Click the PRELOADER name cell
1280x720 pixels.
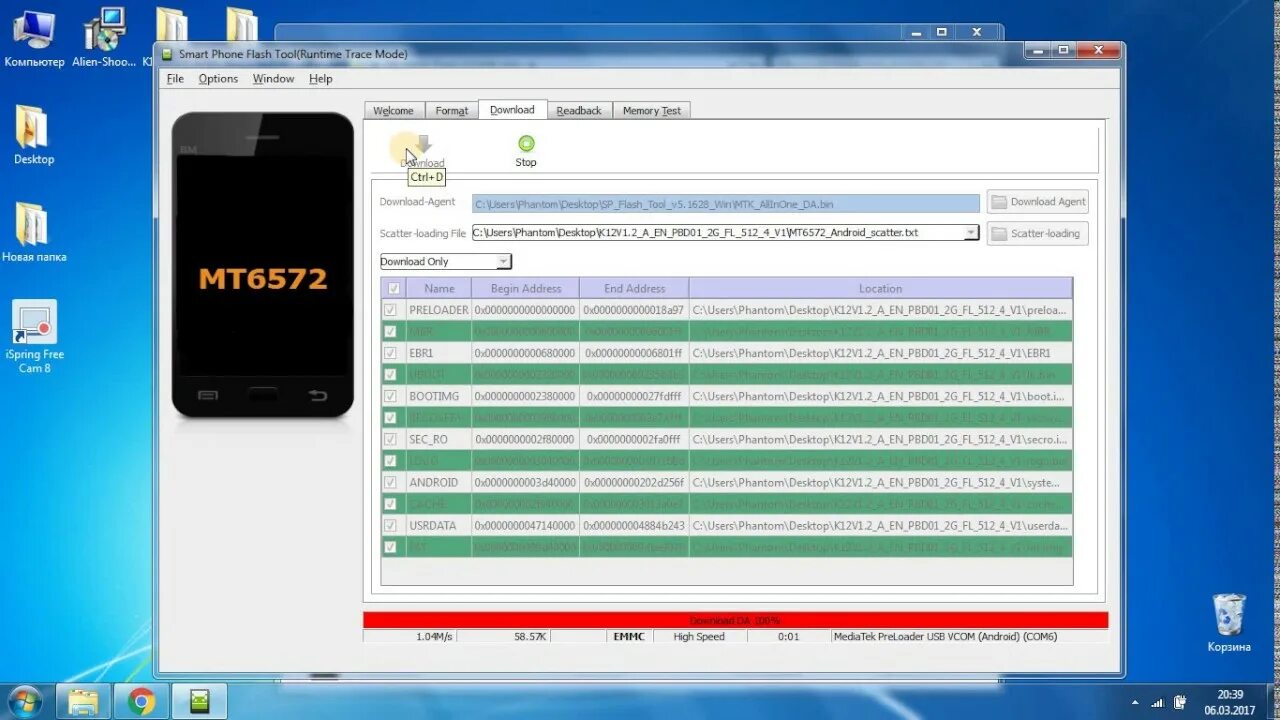point(439,310)
